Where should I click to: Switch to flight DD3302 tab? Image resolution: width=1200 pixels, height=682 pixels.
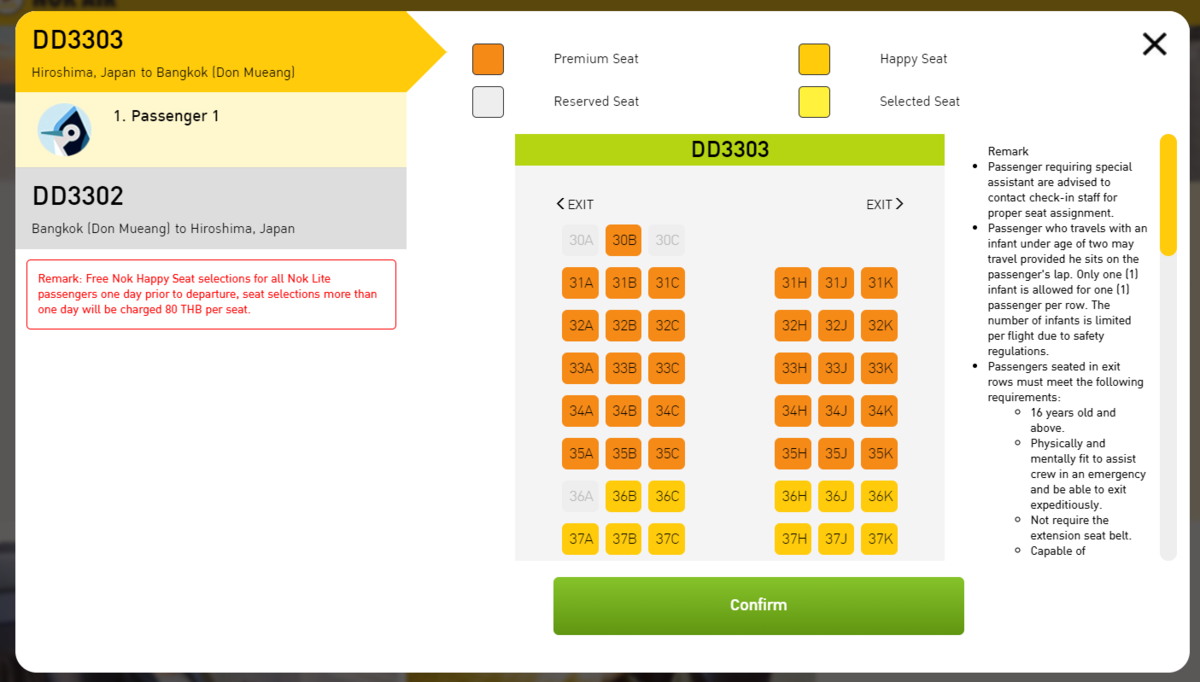[211, 208]
